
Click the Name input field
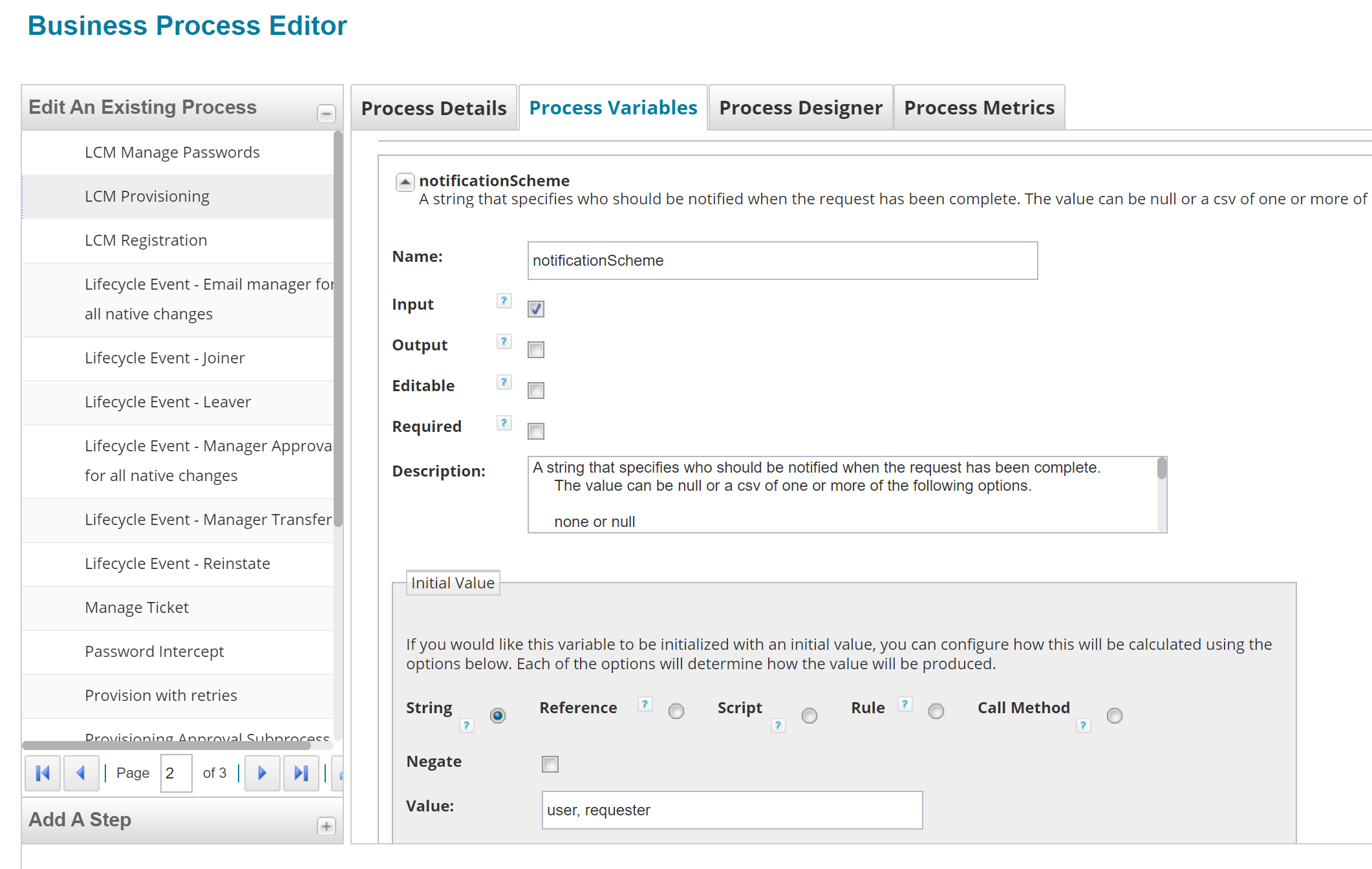pyautogui.click(x=782, y=261)
